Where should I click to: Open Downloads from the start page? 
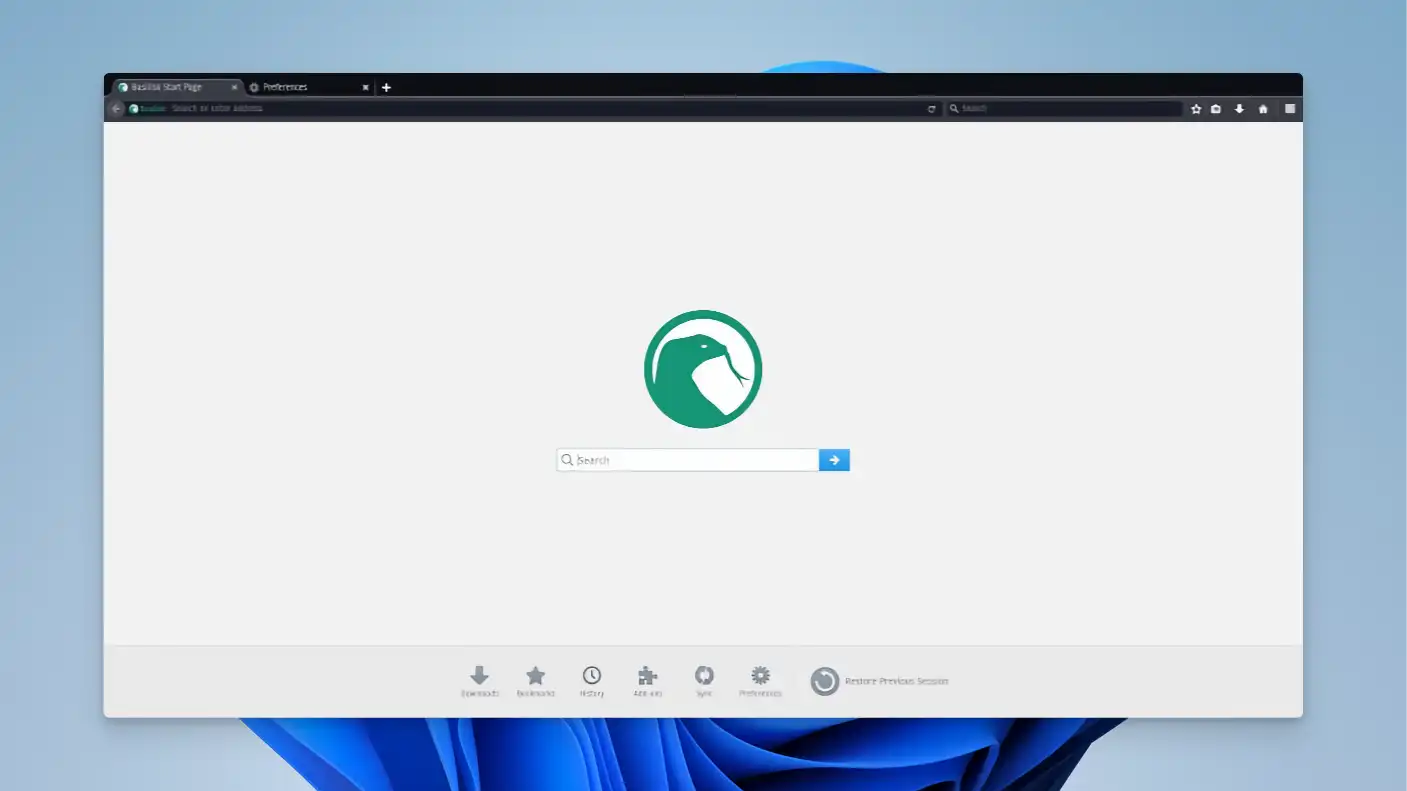coord(479,680)
